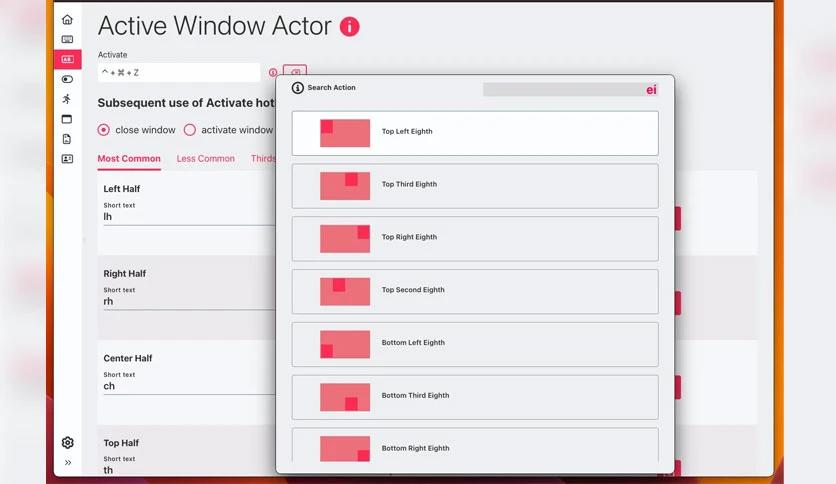Click the Top Left Eighth preview thumbnail
Image resolution: width=836 pixels, height=484 pixels.
[345, 133]
